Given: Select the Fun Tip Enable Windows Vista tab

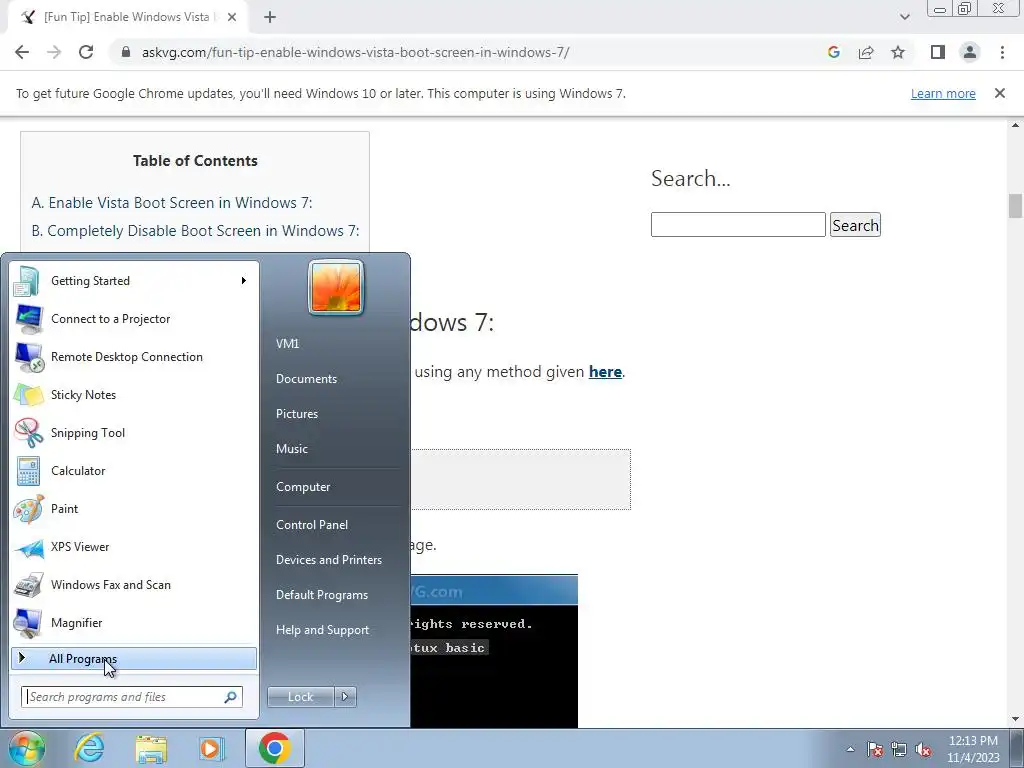Looking at the screenshot, I should click(127, 17).
